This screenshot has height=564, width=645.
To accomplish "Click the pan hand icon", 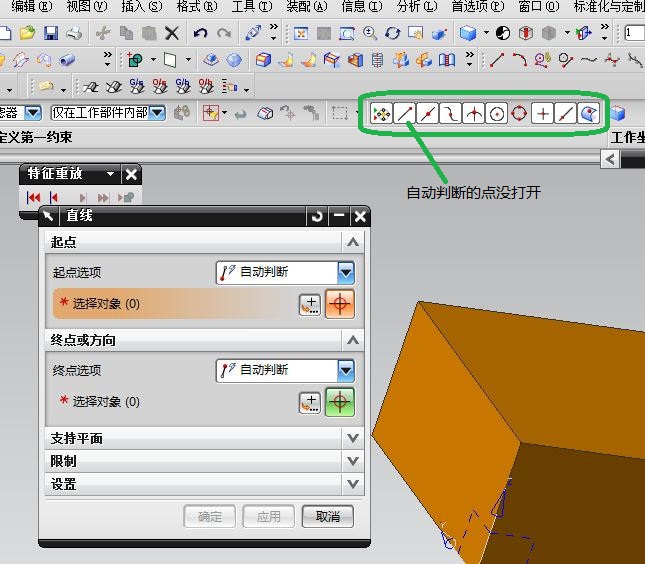I will coord(415,33).
